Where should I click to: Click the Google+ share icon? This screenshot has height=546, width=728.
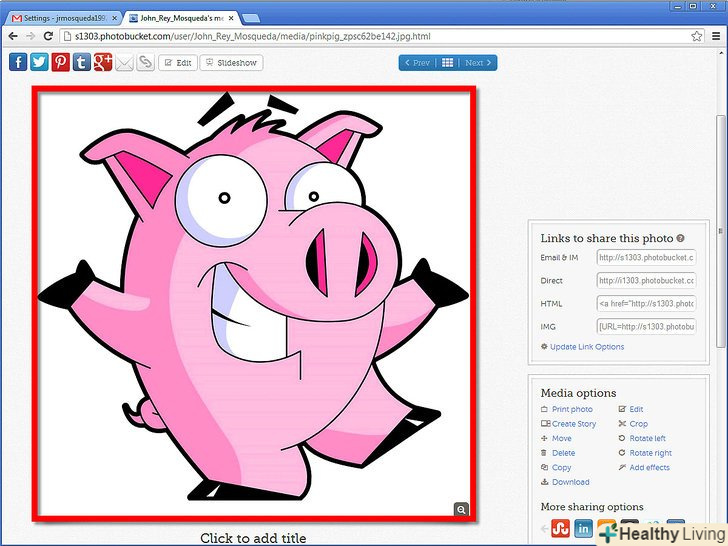click(103, 62)
